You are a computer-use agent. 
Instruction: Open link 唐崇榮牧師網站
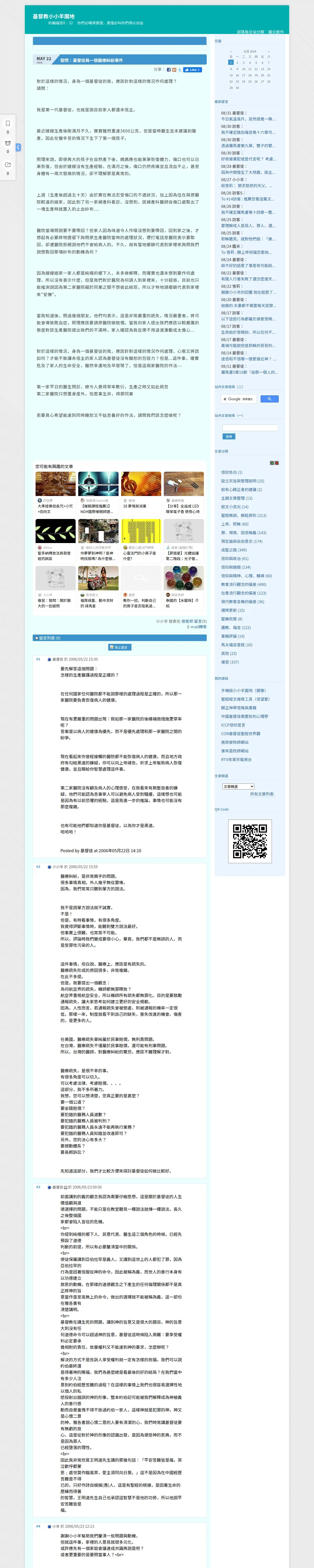click(x=235, y=742)
